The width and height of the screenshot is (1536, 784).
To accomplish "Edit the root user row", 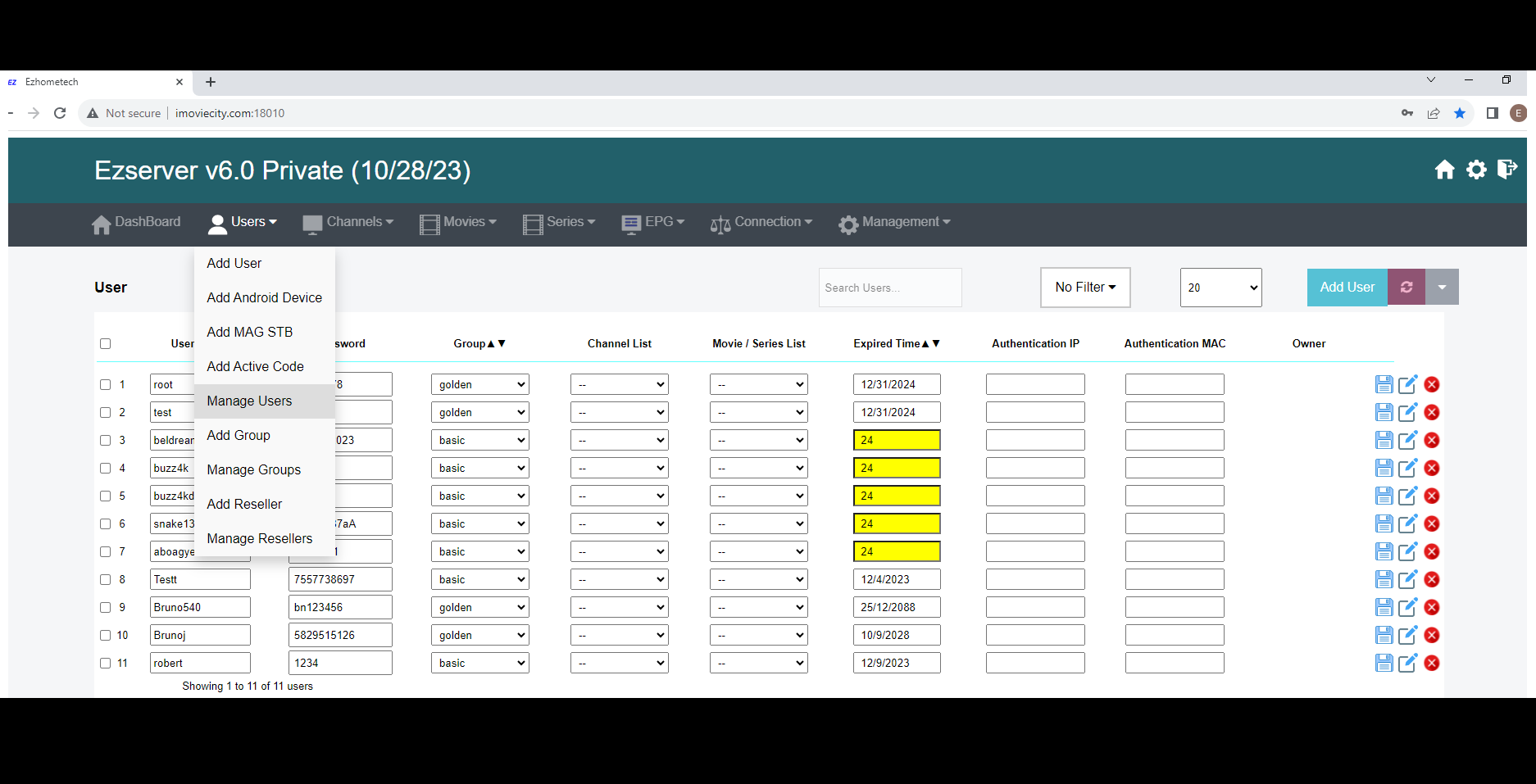I will (x=1408, y=384).
